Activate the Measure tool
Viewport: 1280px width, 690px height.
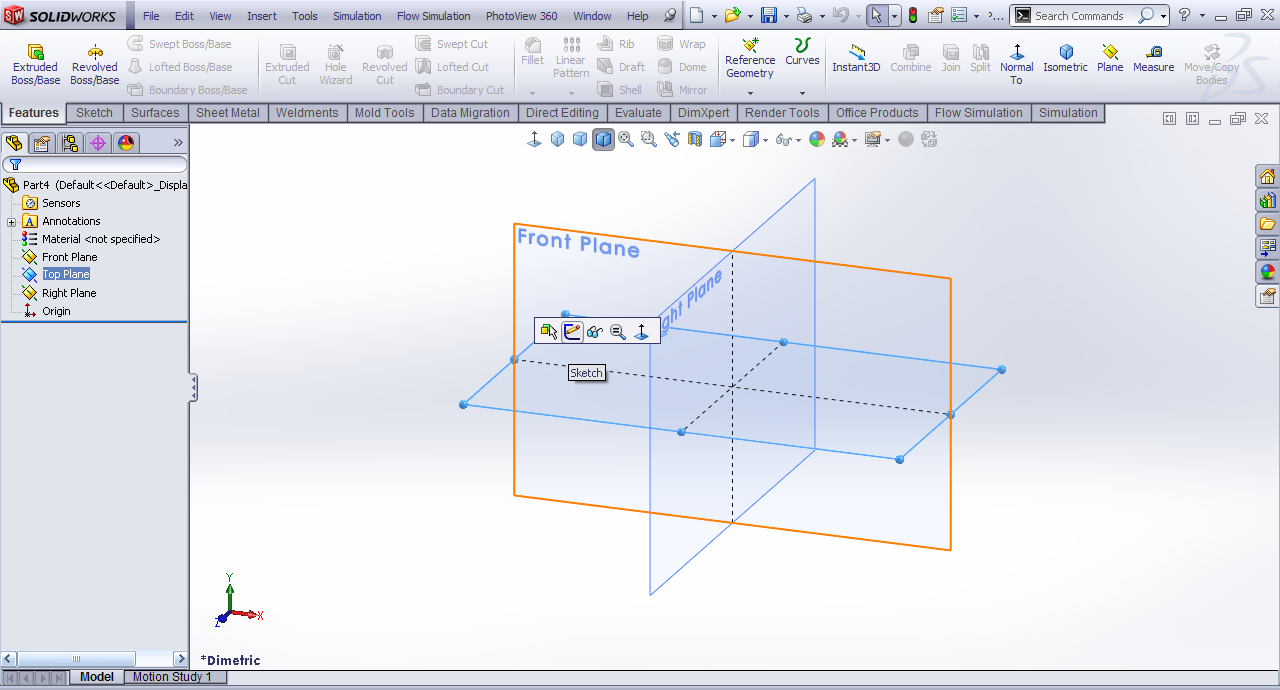[1153, 58]
